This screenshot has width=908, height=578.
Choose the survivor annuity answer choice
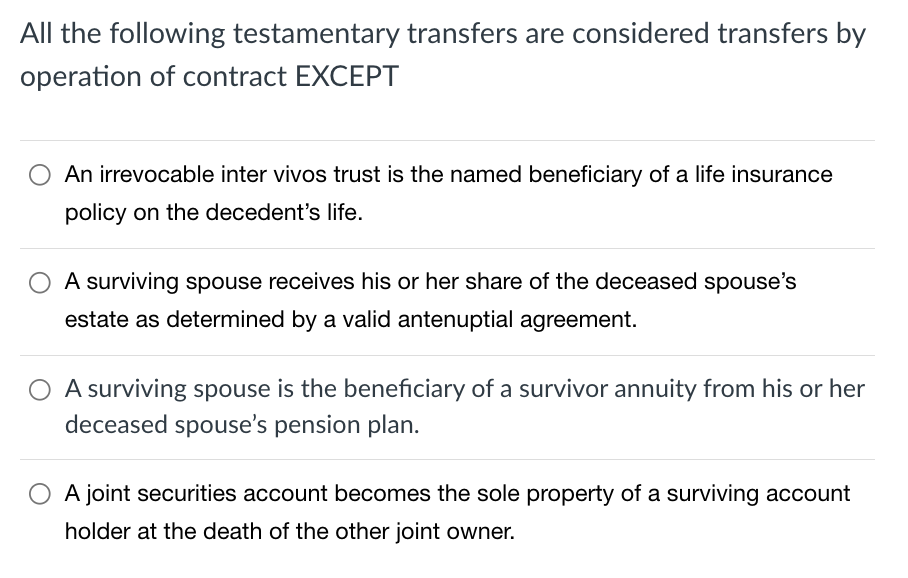(x=40, y=389)
